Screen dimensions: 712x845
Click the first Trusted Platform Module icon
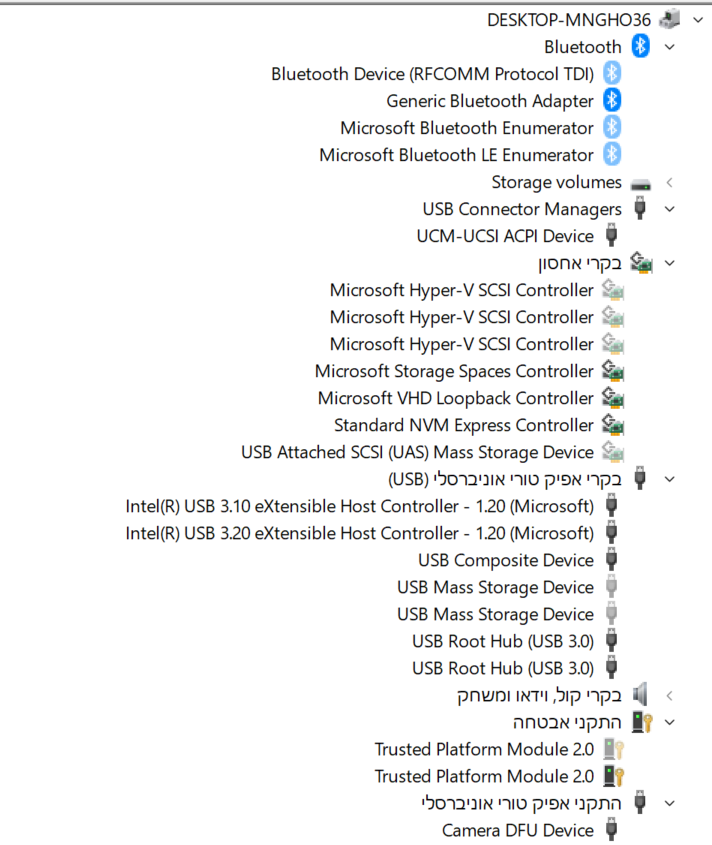(x=612, y=749)
